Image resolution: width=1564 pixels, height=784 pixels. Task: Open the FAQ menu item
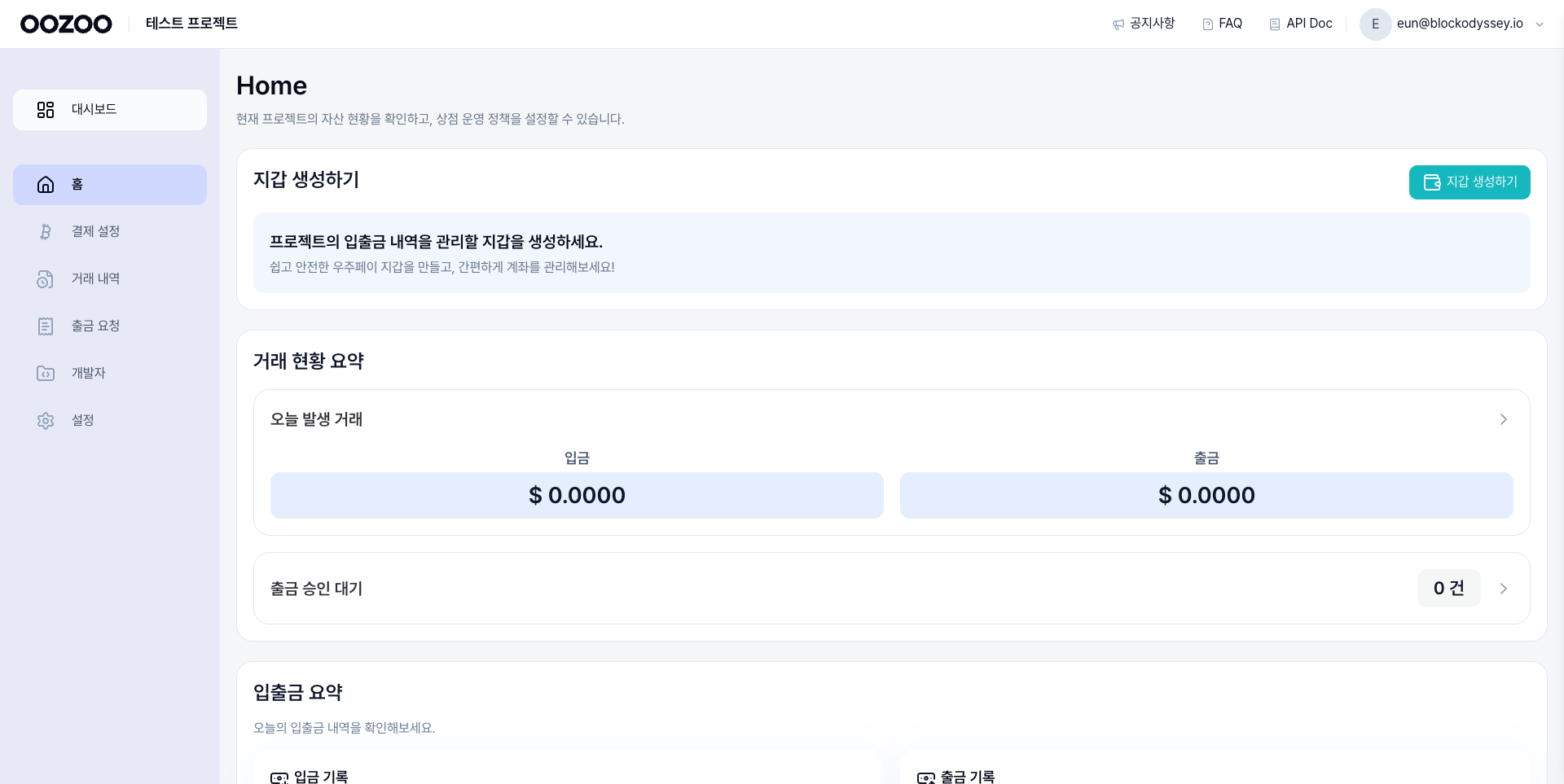tap(1222, 24)
